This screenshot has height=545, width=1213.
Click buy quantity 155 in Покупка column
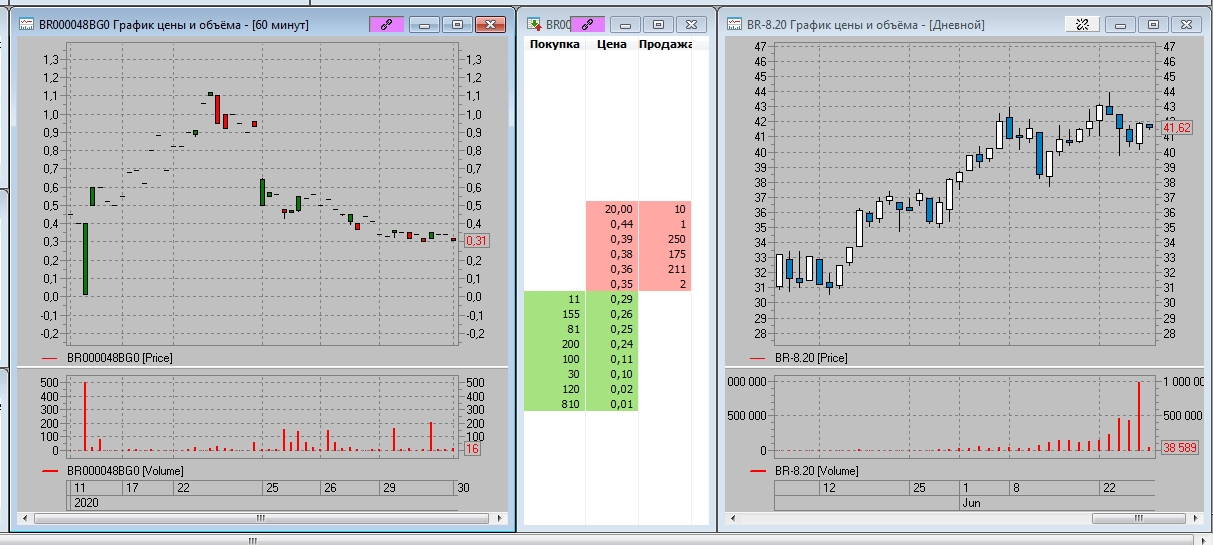tap(555, 314)
